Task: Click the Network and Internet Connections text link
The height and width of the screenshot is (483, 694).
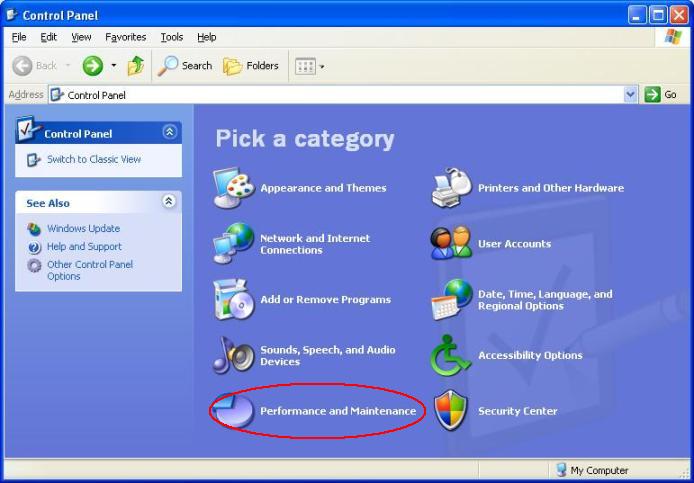Action: tap(315, 244)
